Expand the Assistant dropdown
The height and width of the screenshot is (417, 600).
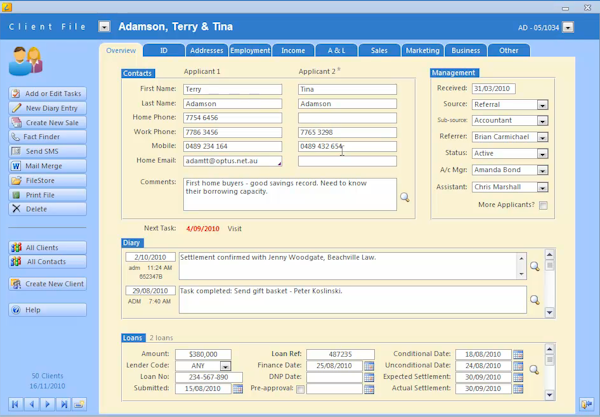pos(542,187)
